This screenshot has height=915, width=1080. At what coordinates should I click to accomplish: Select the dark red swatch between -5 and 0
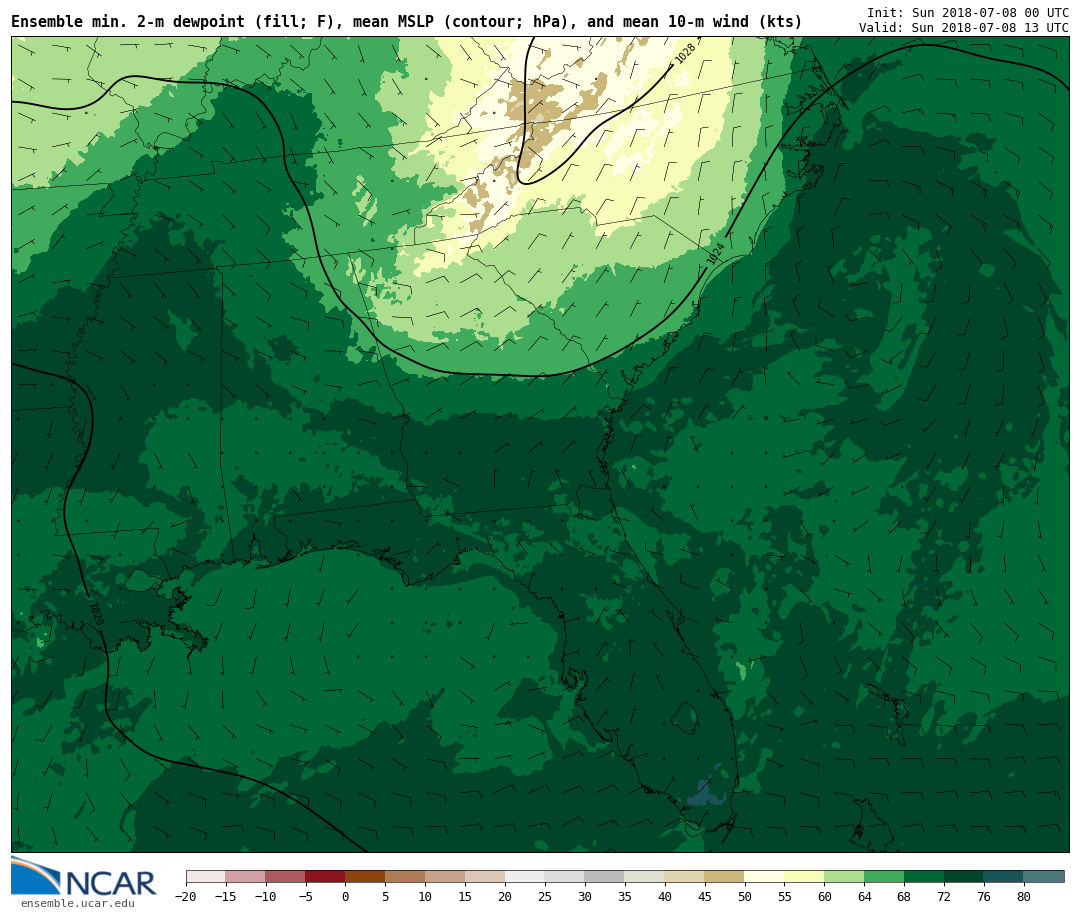pos(325,876)
